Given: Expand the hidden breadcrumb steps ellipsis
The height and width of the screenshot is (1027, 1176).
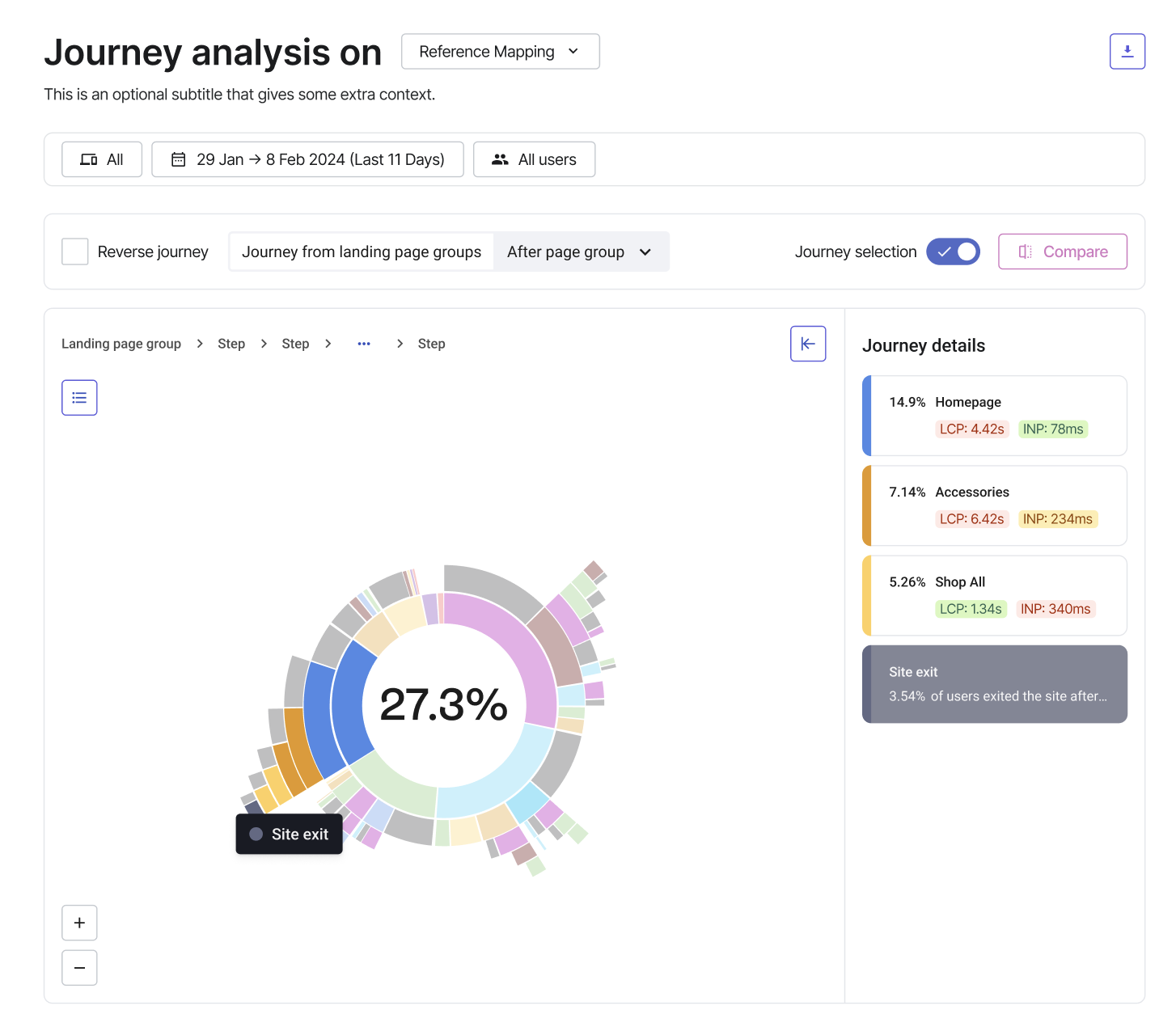Looking at the screenshot, I should coord(364,343).
